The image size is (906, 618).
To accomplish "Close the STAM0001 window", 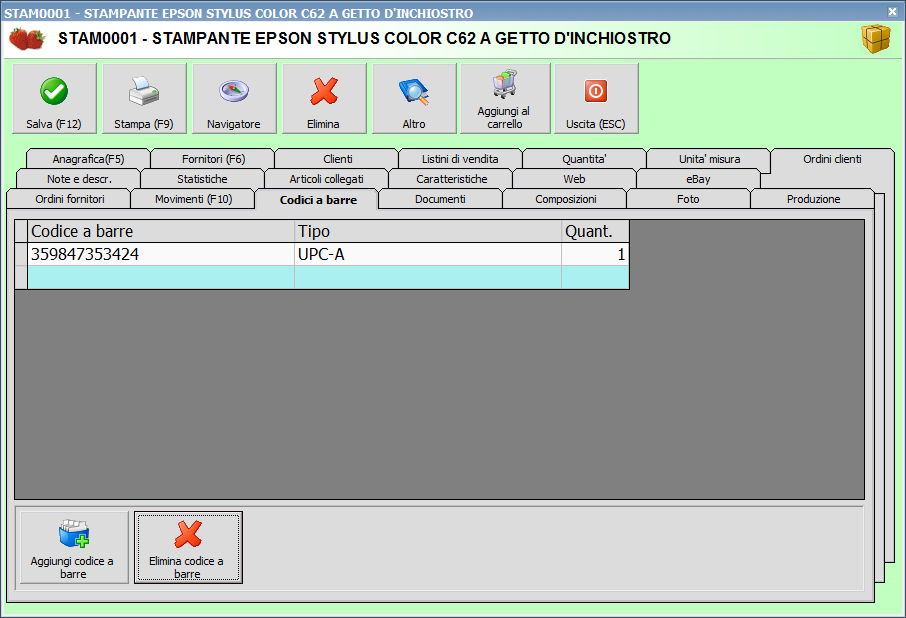I will coord(892,11).
